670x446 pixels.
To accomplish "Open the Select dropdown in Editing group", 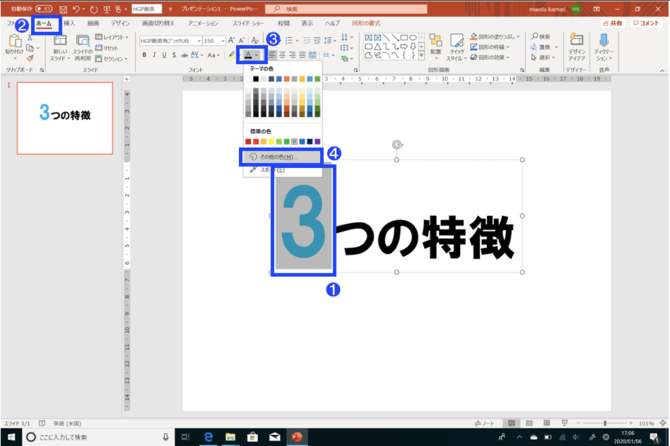I will click(x=543, y=57).
